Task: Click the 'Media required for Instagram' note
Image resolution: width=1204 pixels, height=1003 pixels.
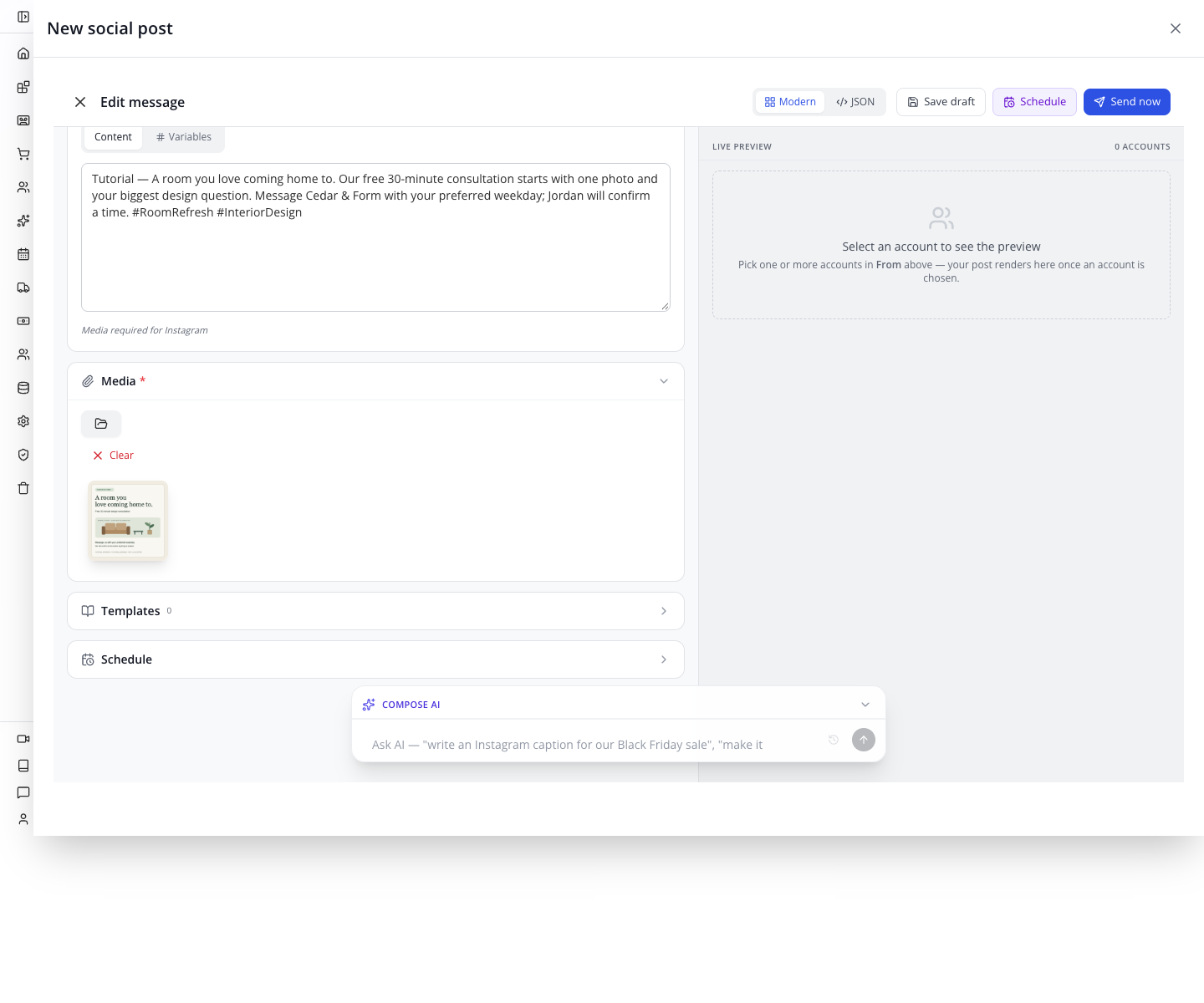Action: pos(145,330)
